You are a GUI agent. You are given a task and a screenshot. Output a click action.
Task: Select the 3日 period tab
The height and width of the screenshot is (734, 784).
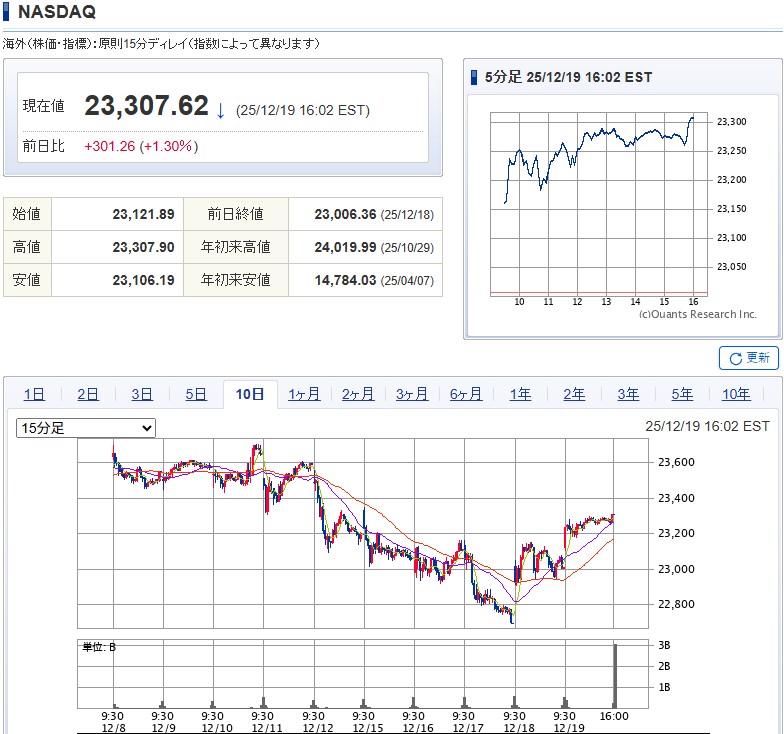click(x=142, y=394)
